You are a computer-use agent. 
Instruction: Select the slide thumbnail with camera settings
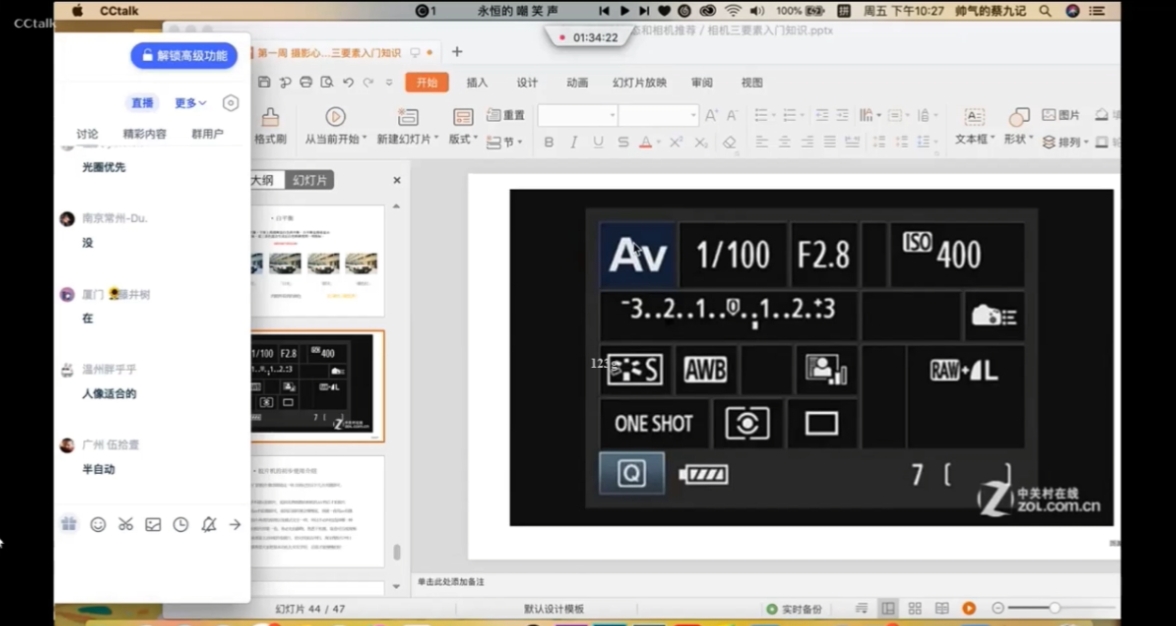tap(317, 386)
